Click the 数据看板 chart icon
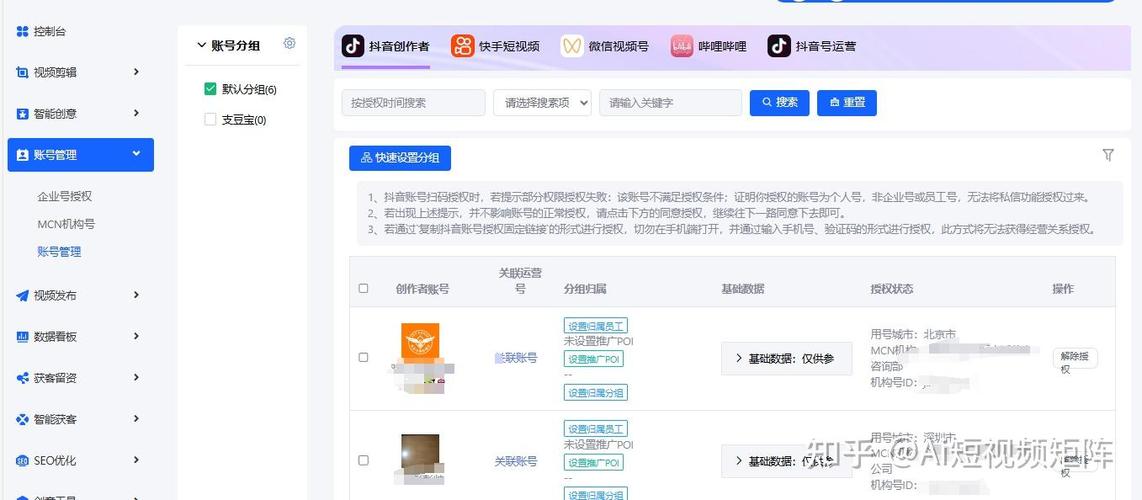 [x=23, y=337]
